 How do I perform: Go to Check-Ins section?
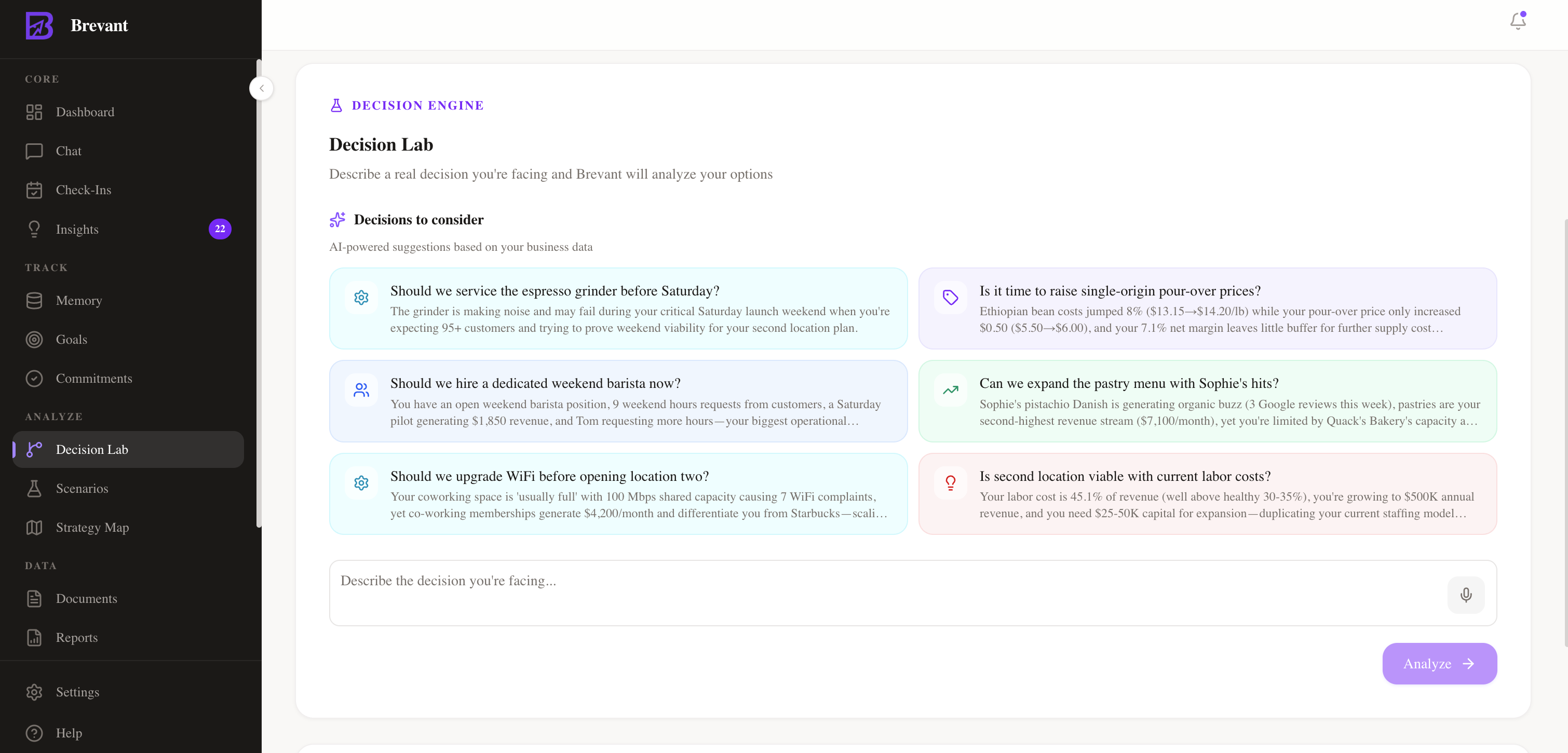click(x=84, y=190)
